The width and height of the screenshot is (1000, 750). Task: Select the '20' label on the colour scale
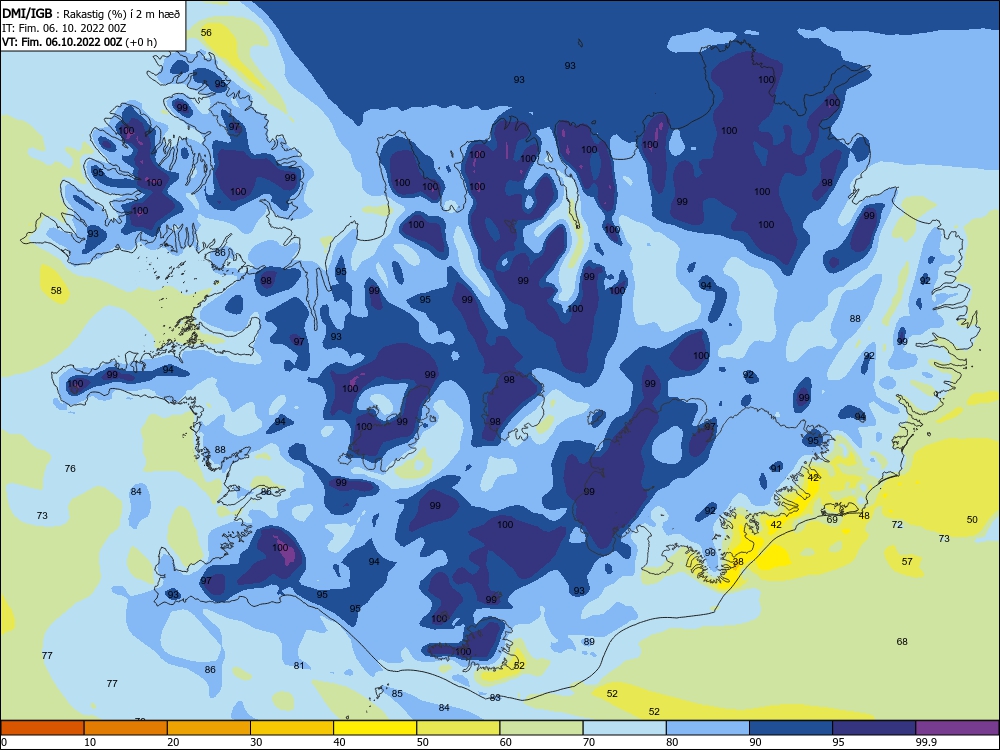[173, 742]
